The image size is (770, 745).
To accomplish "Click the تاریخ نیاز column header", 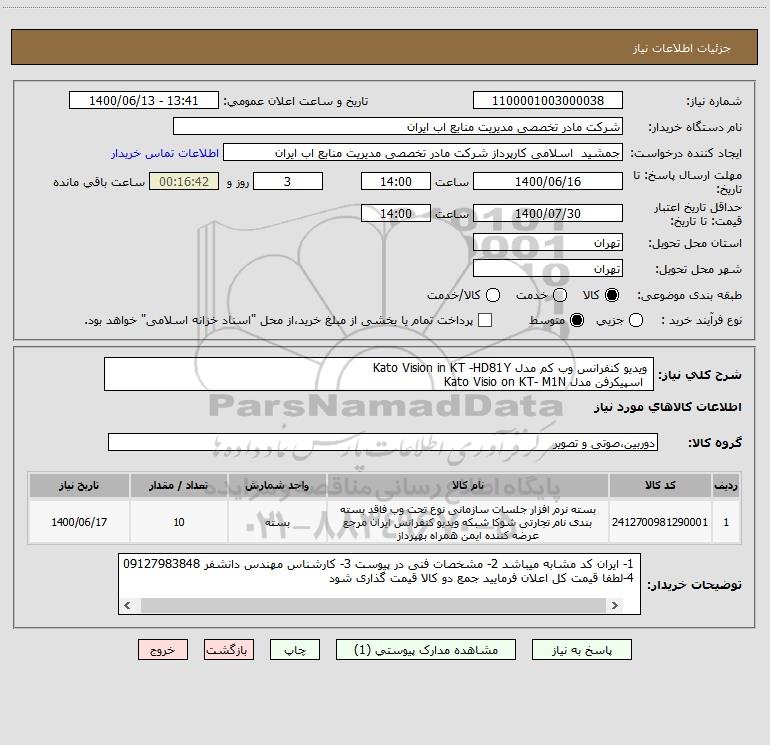I will click(x=79, y=486).
